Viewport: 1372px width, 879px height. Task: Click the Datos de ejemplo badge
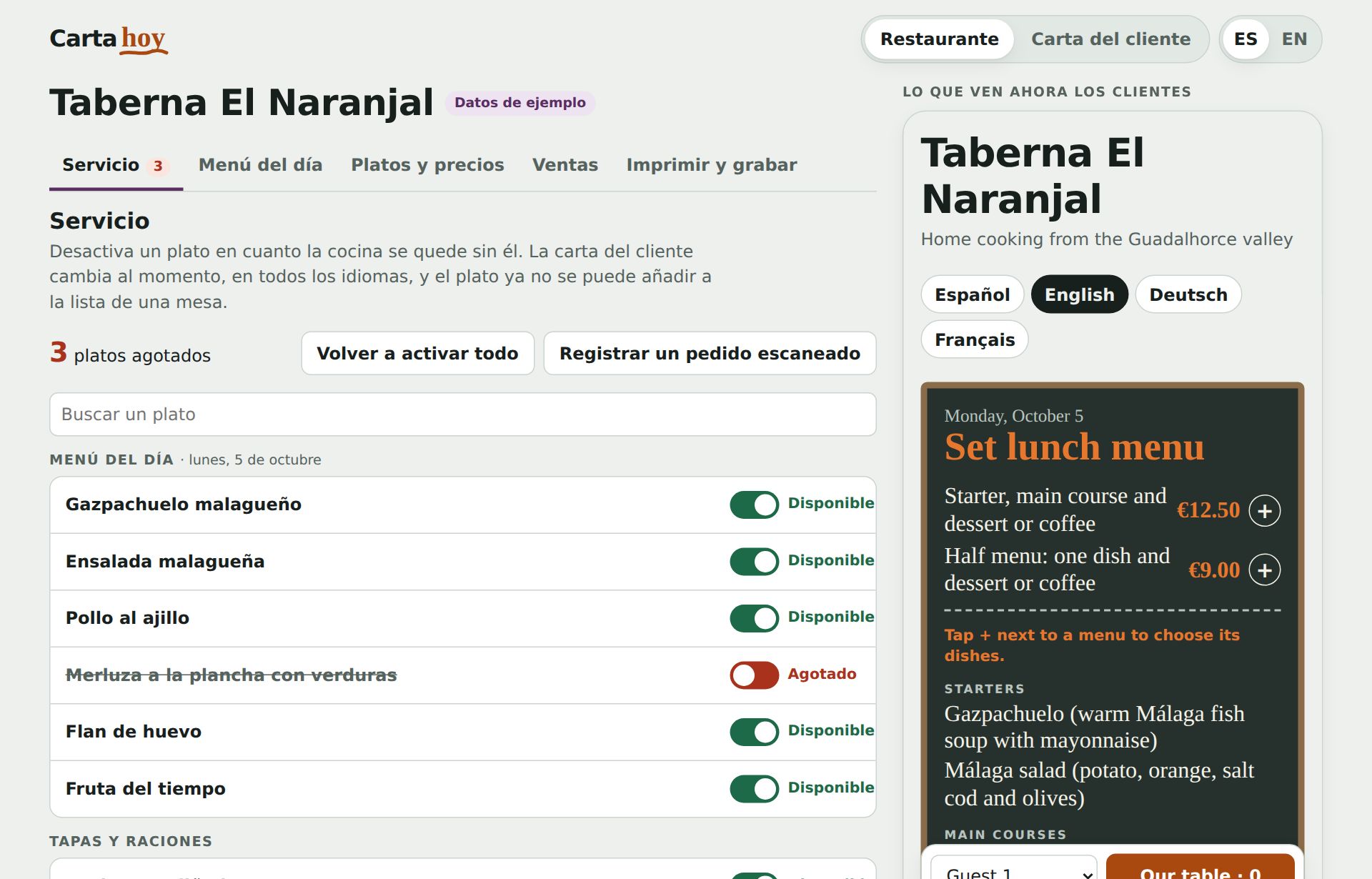click(x=520, y=103)
